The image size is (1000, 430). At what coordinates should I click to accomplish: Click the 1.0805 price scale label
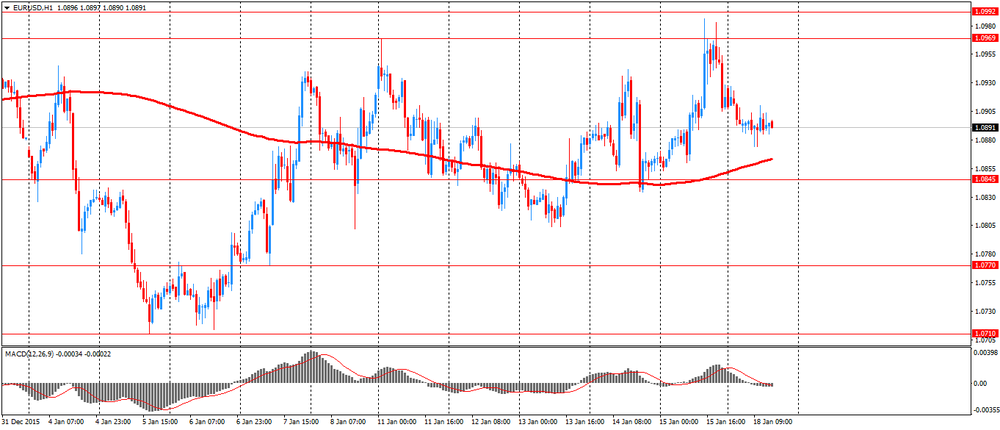pyautogui.click(x=984, y=226)
